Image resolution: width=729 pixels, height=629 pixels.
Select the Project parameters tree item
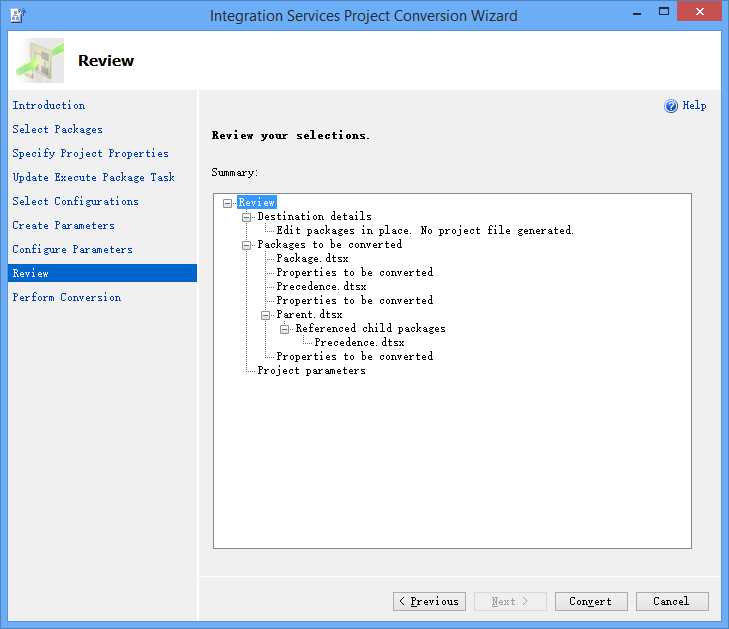[311, 371]
